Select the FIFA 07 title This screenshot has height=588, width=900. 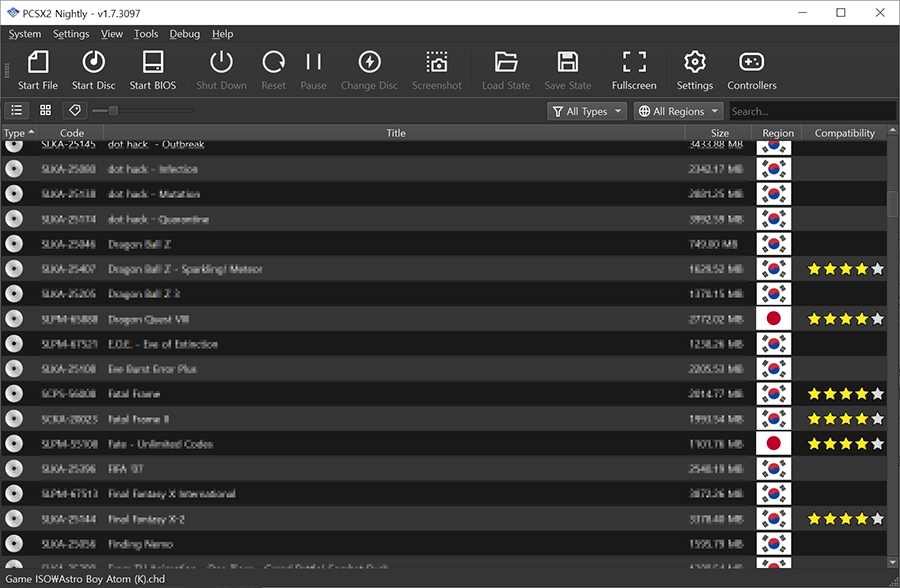[126, 469]
